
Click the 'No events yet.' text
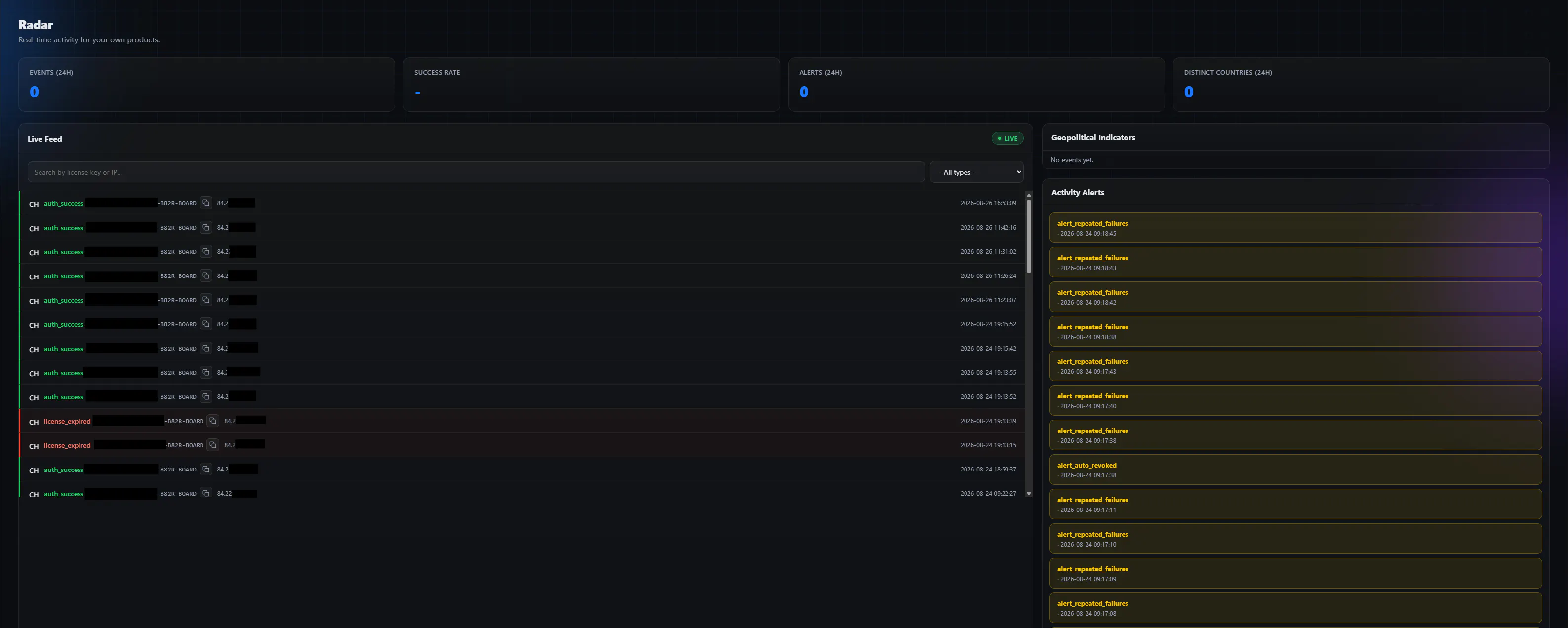coord(1071,160)
